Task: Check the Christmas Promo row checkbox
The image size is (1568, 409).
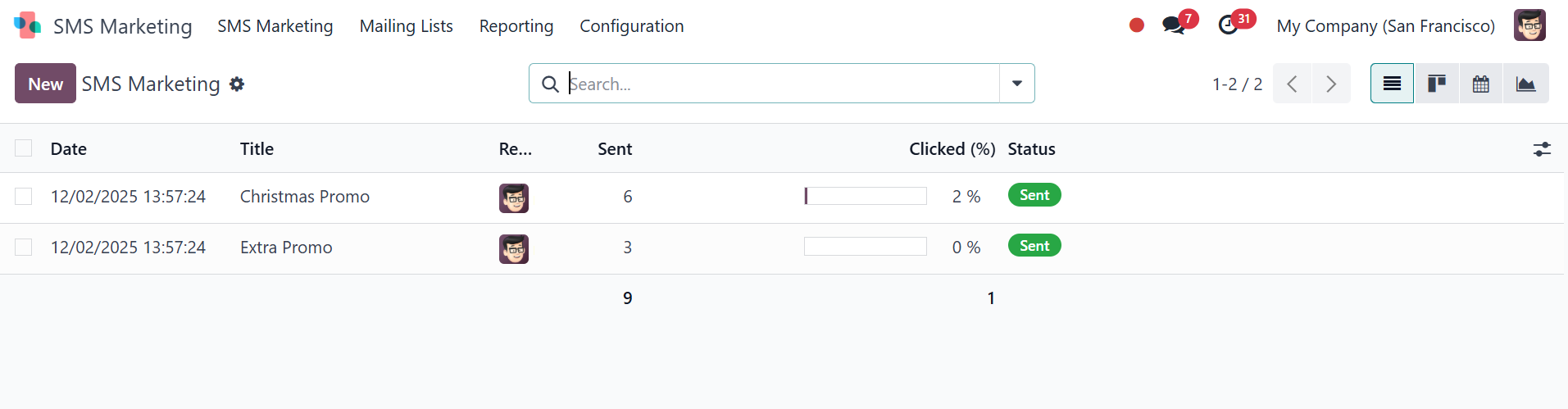Action: tap(24, 197)
